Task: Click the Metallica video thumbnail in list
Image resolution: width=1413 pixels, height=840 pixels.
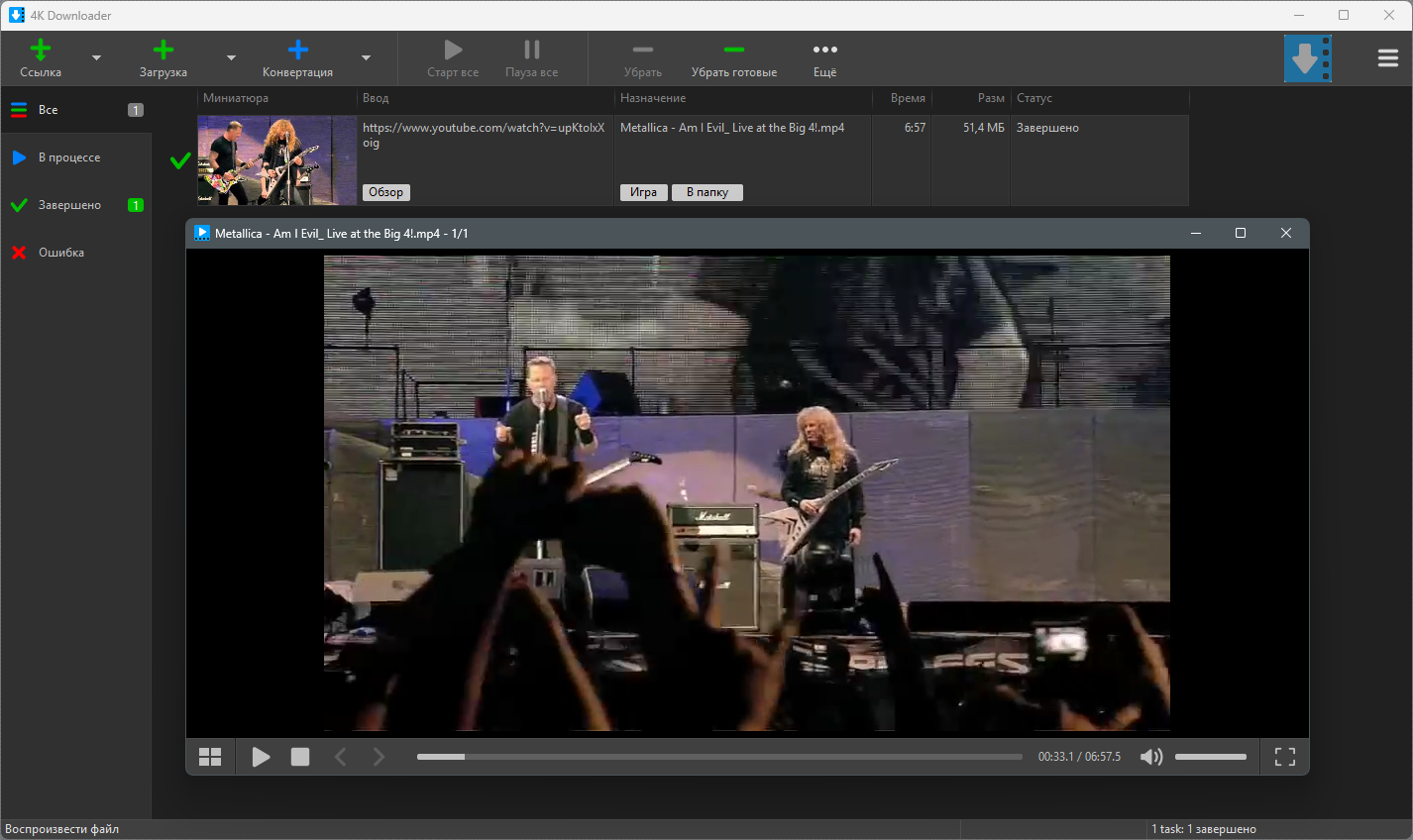Action: point(276,160)
